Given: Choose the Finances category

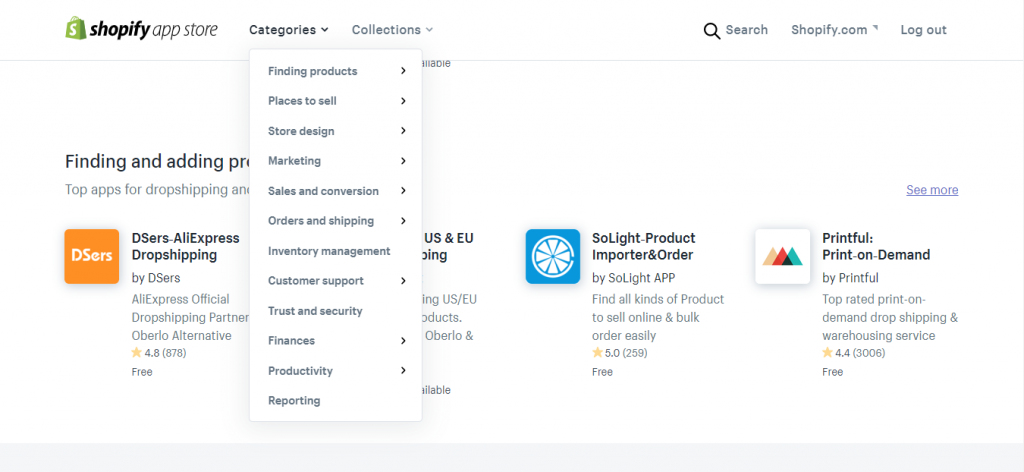Looking at the screenshot, I should click(291, 341).
